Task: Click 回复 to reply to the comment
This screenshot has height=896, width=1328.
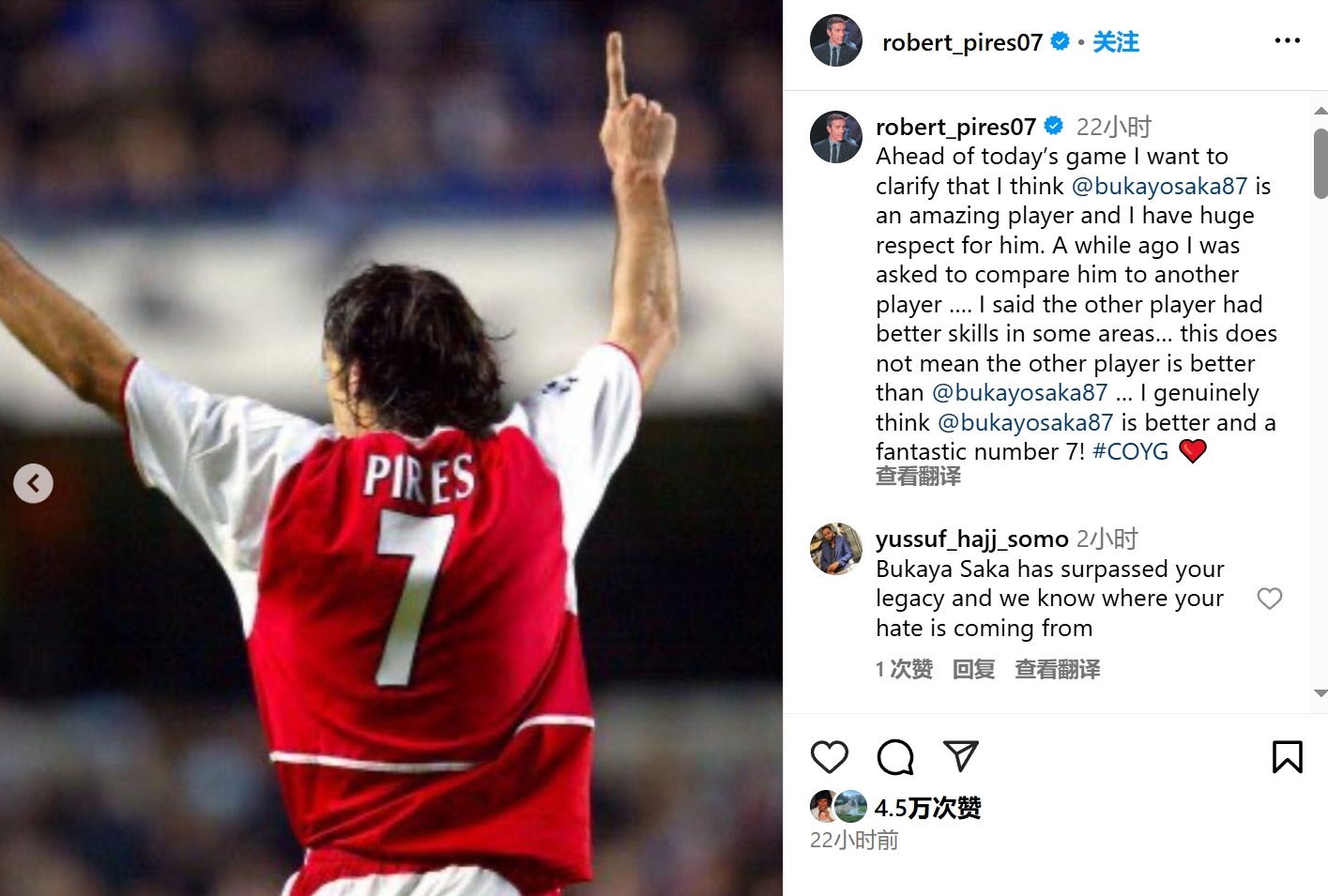Action: (x=973, y=669)
